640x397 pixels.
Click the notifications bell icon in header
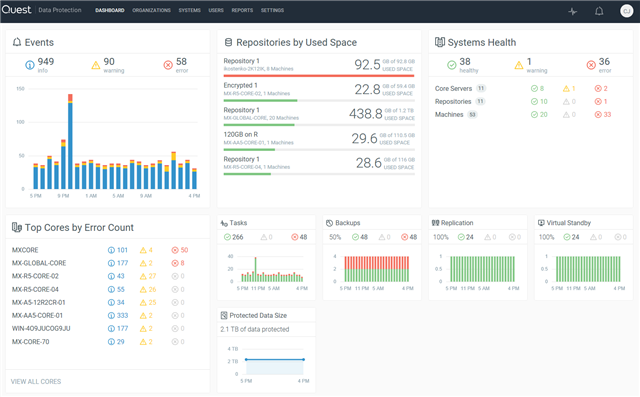click(599, 11)
